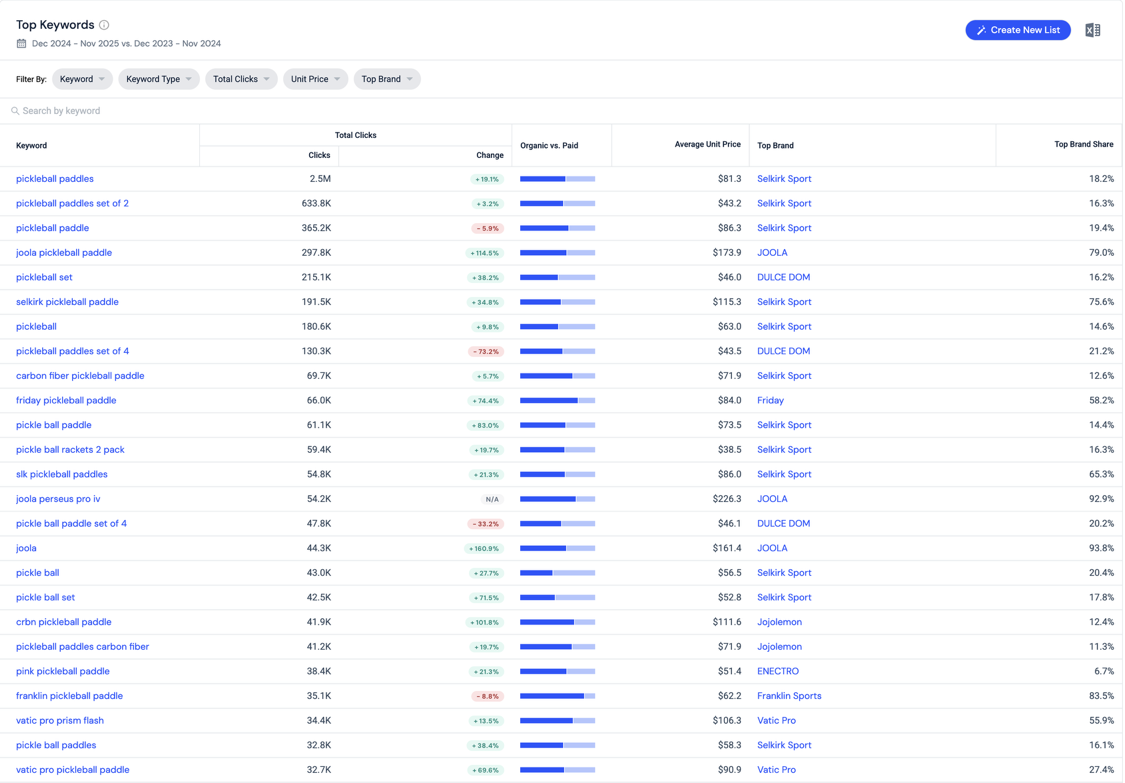Open the joola perseus pro iv keyword
This screenshot has height=783, width=1125.
tap(58, 499)
